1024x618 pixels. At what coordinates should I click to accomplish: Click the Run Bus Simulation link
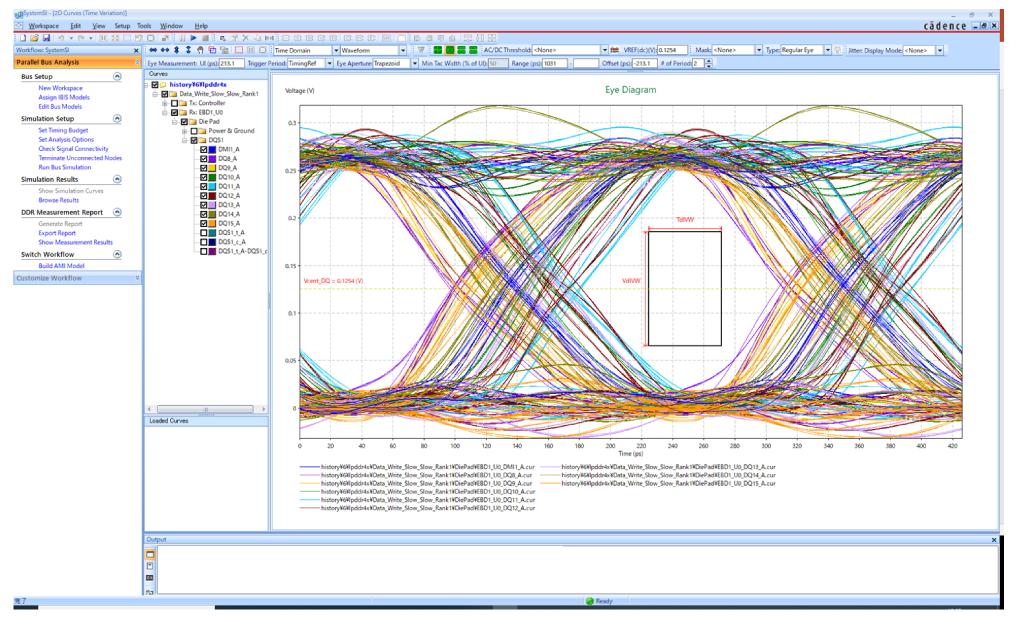click(x=64, y=167)
